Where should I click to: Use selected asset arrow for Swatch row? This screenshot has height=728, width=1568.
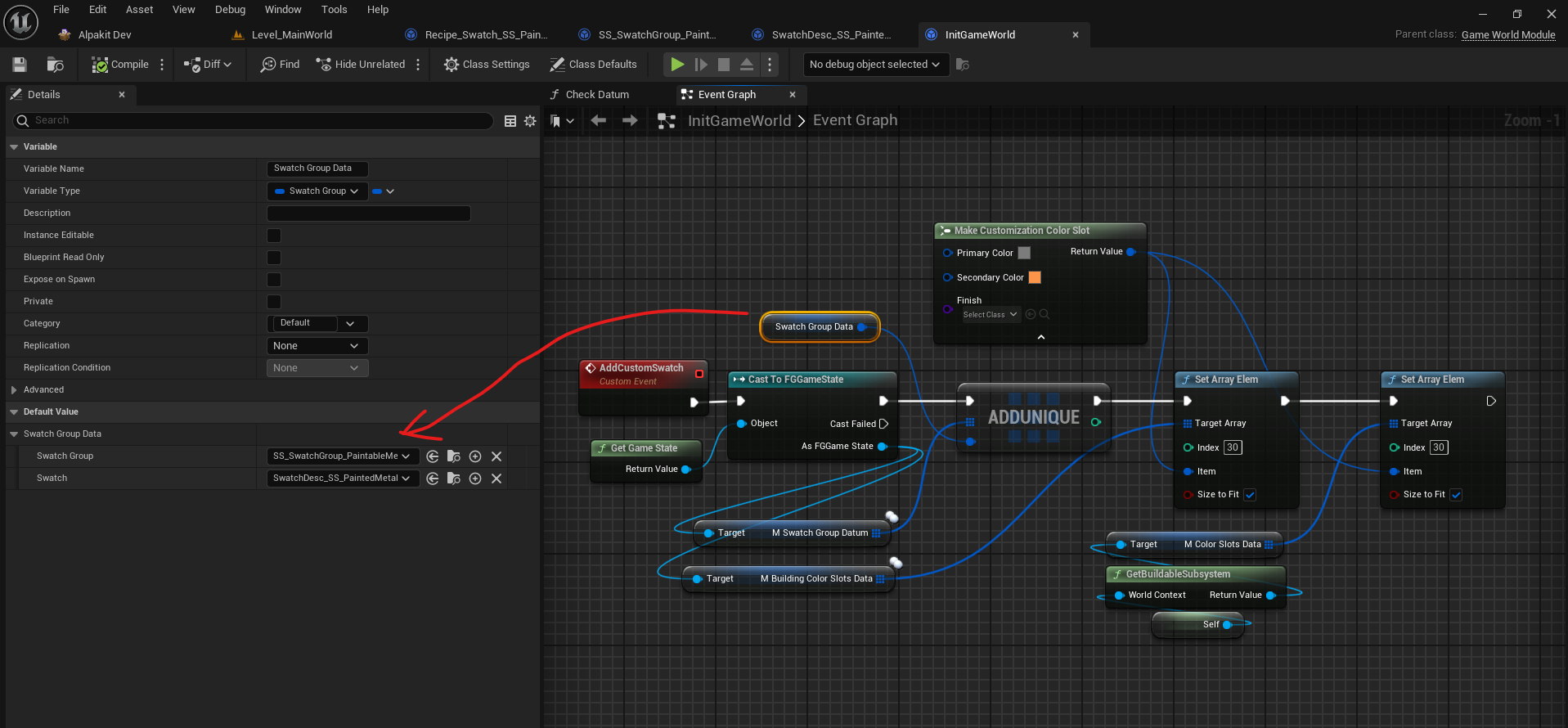coord(433,479)
